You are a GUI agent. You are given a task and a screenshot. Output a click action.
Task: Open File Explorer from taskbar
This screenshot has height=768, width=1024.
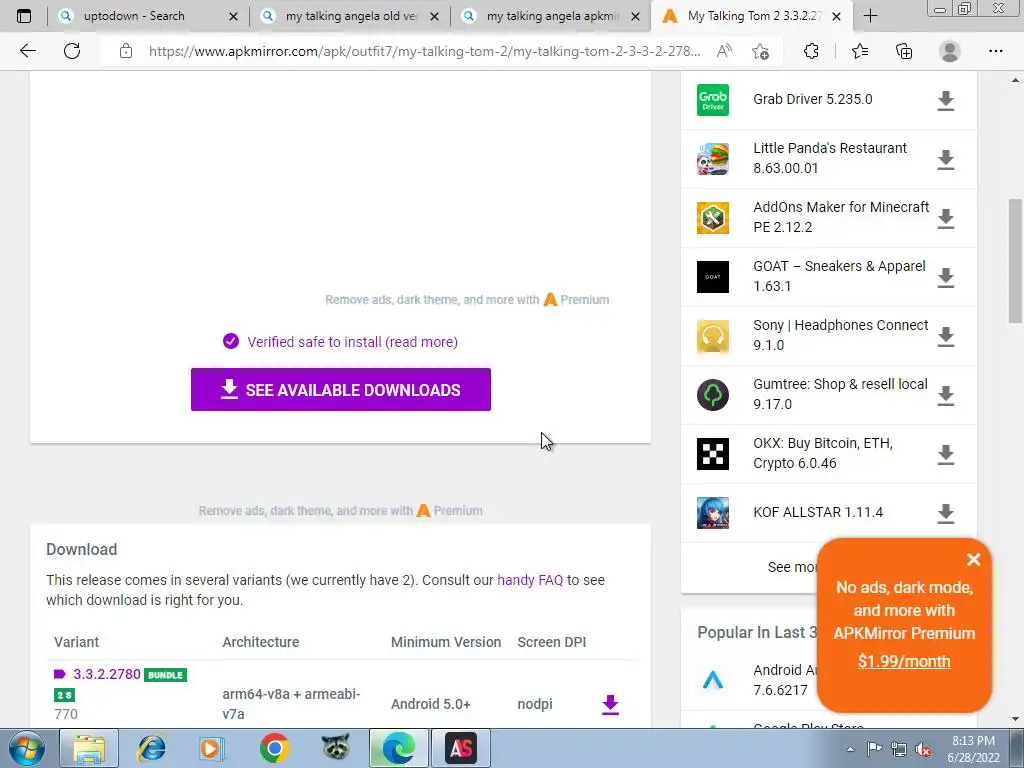pyautogui.click(x=89, y=748)
